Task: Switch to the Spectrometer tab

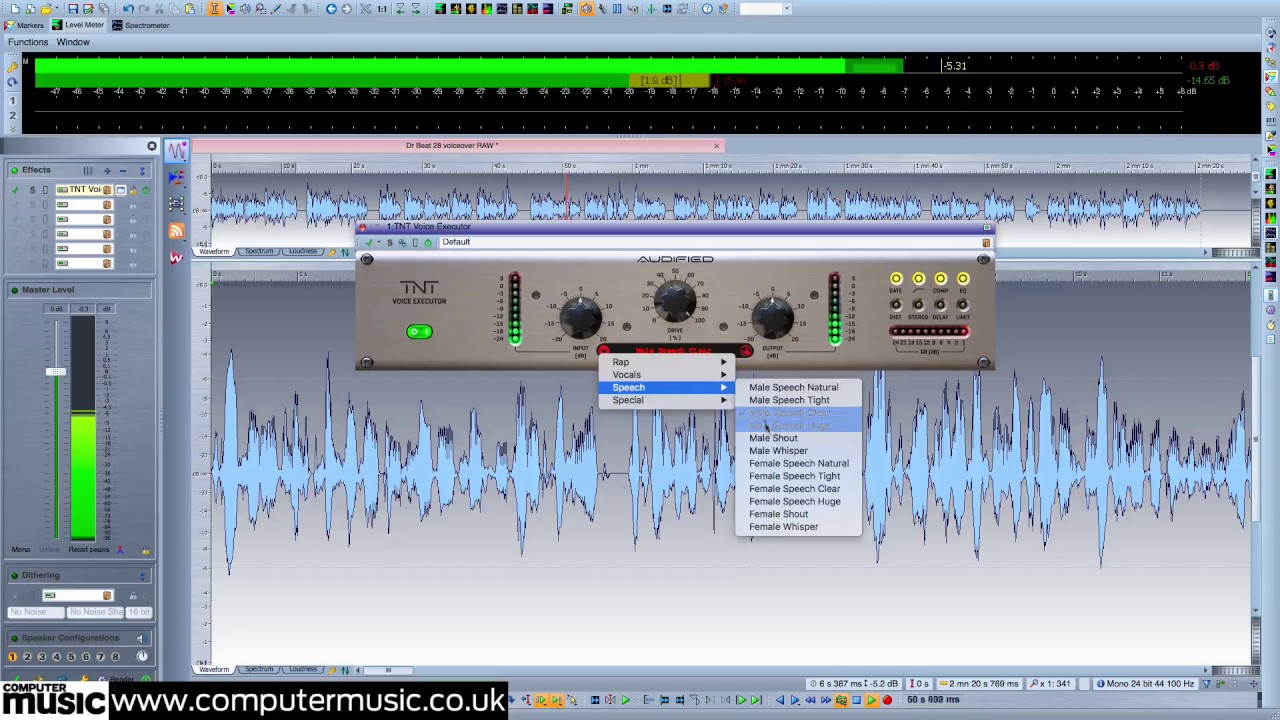Action: coord(140,25)
